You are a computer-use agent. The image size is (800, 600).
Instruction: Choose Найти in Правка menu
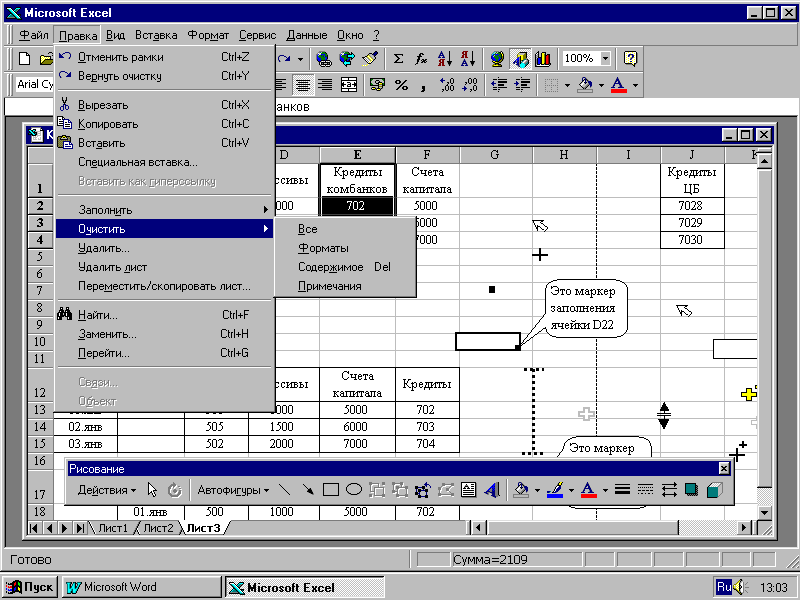click(164, 315)
